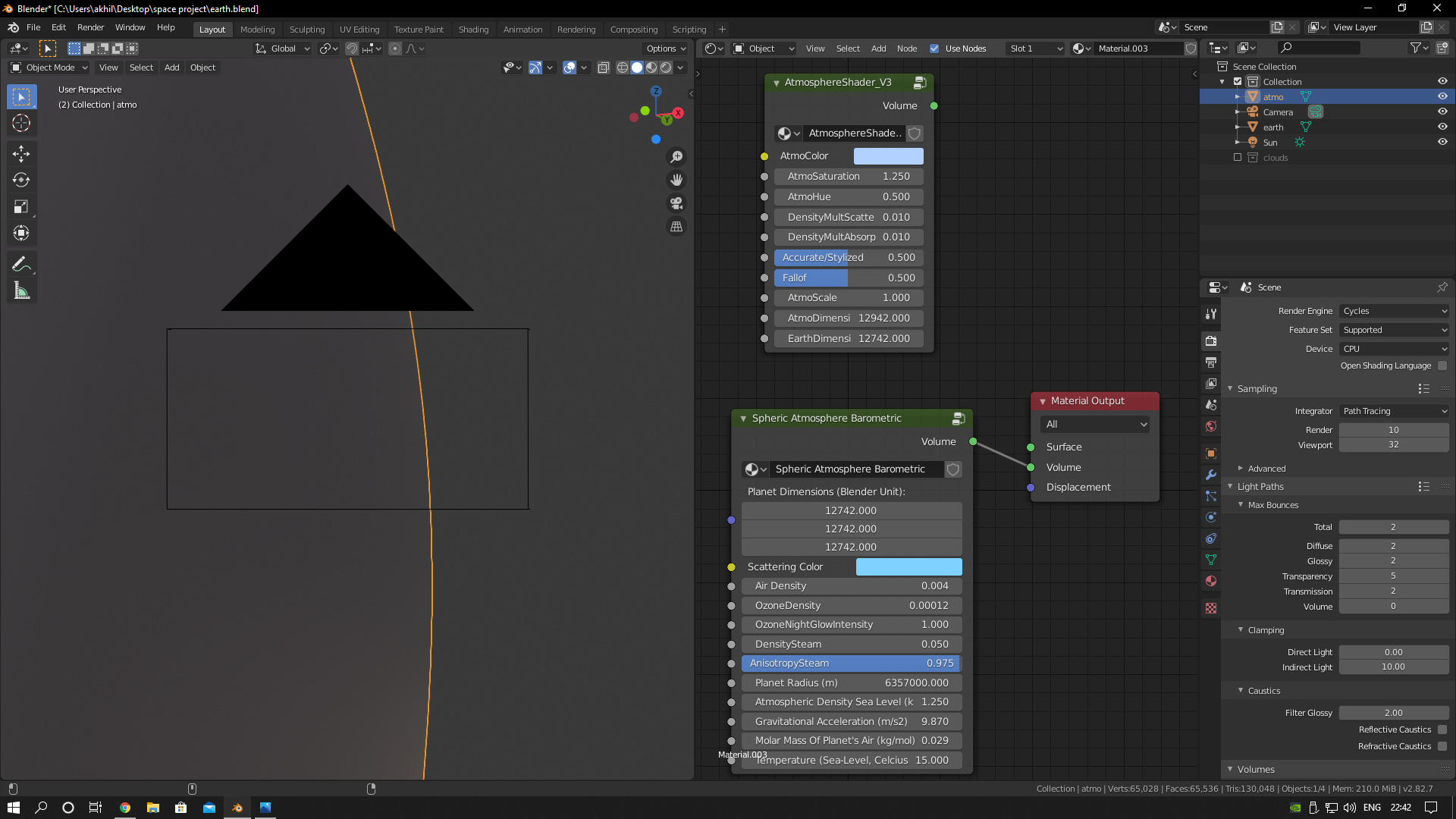This screenshot has width=1456, height=819.
Task: Enable Reflective Caustics checkbox
Action: click(1442, 730)
